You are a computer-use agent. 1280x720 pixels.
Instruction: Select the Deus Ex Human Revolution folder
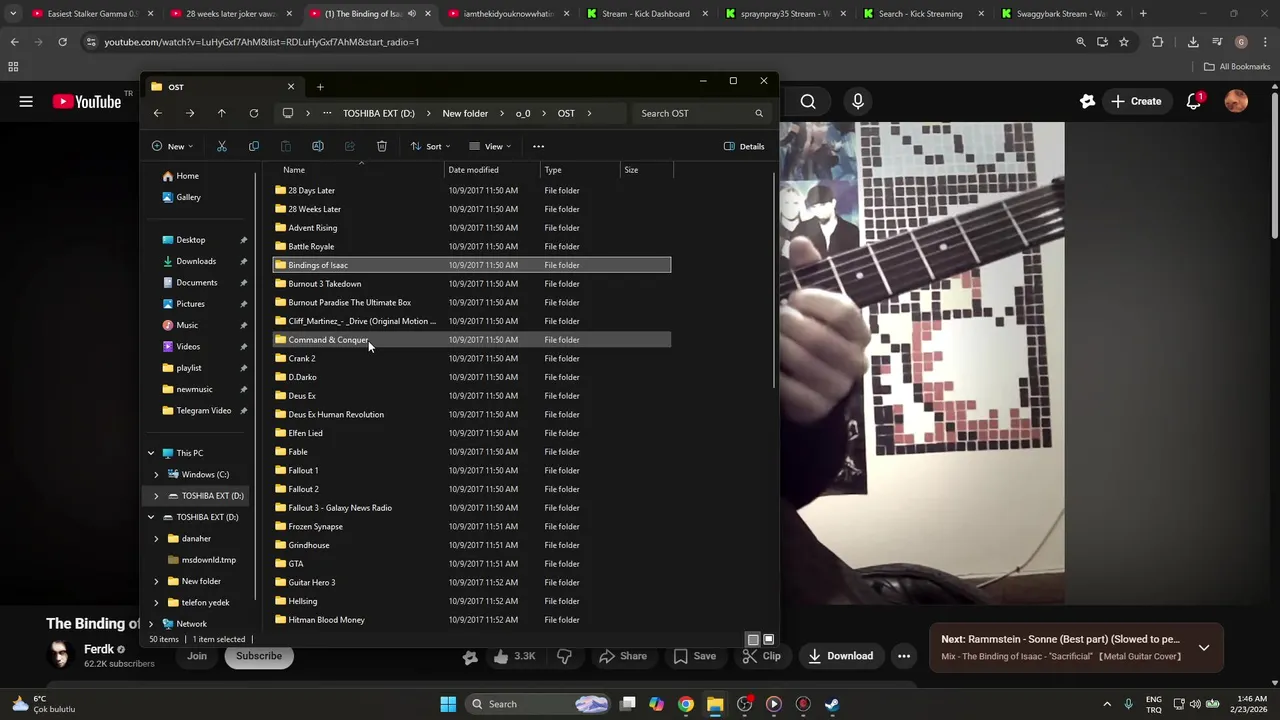point(471,414)
